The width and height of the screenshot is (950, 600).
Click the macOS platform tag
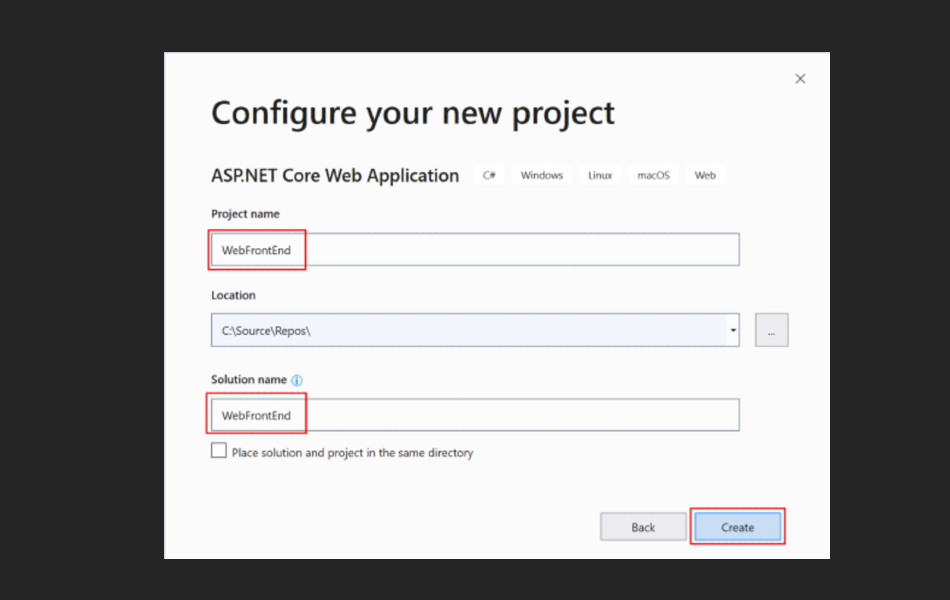coord(652,174)
